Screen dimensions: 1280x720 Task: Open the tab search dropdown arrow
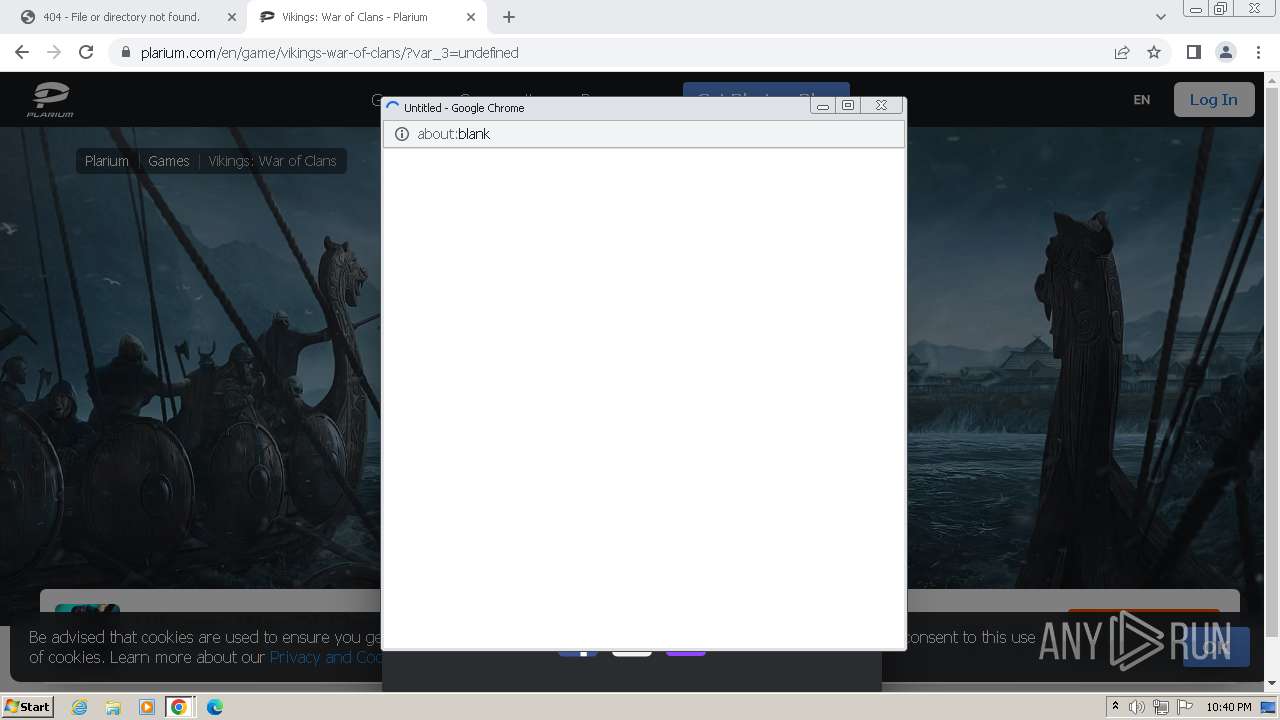pyautogui.click(x=1161, y=17)
